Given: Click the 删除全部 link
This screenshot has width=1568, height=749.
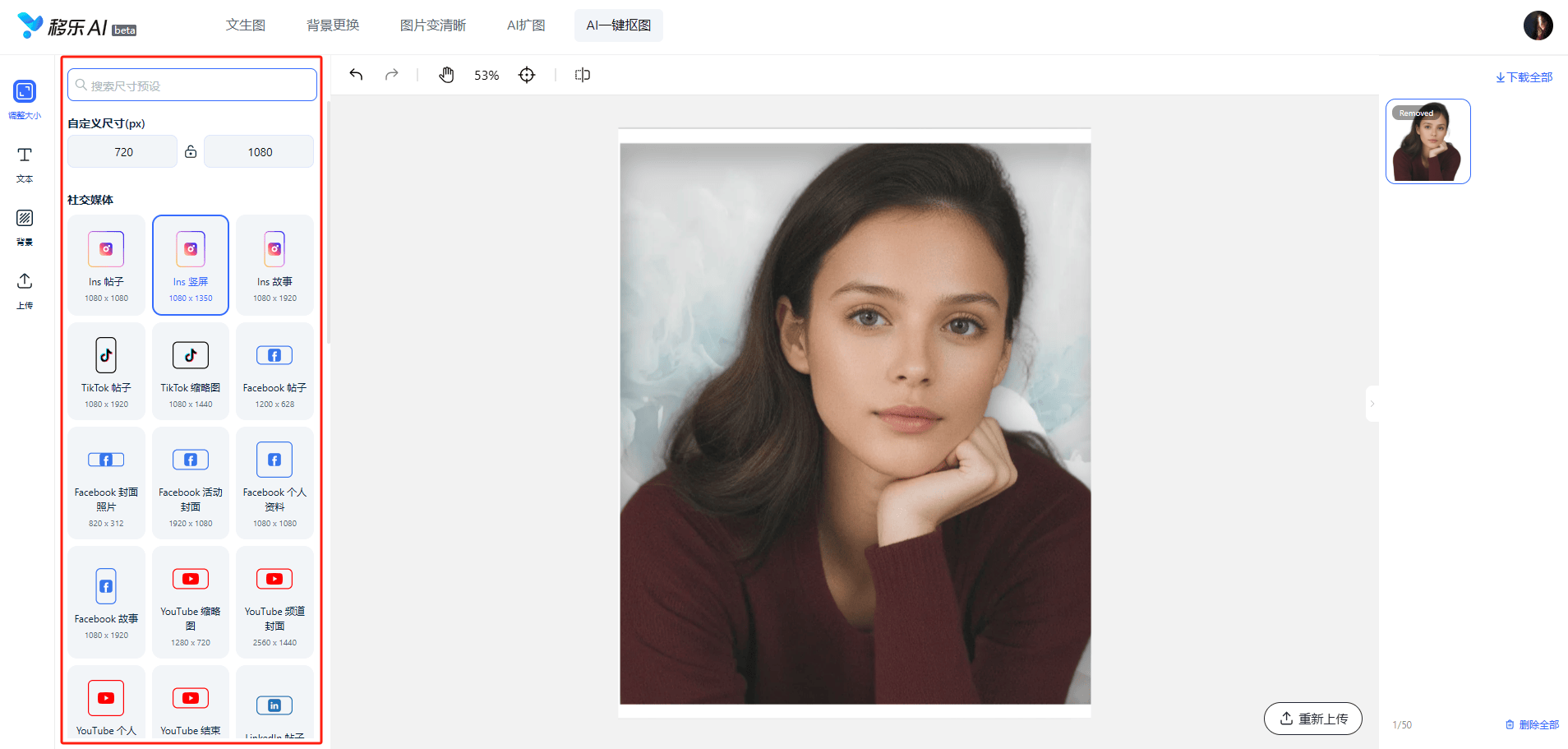Looking at the screenshot, I should pyautogui.click(x=1533, y=724).
